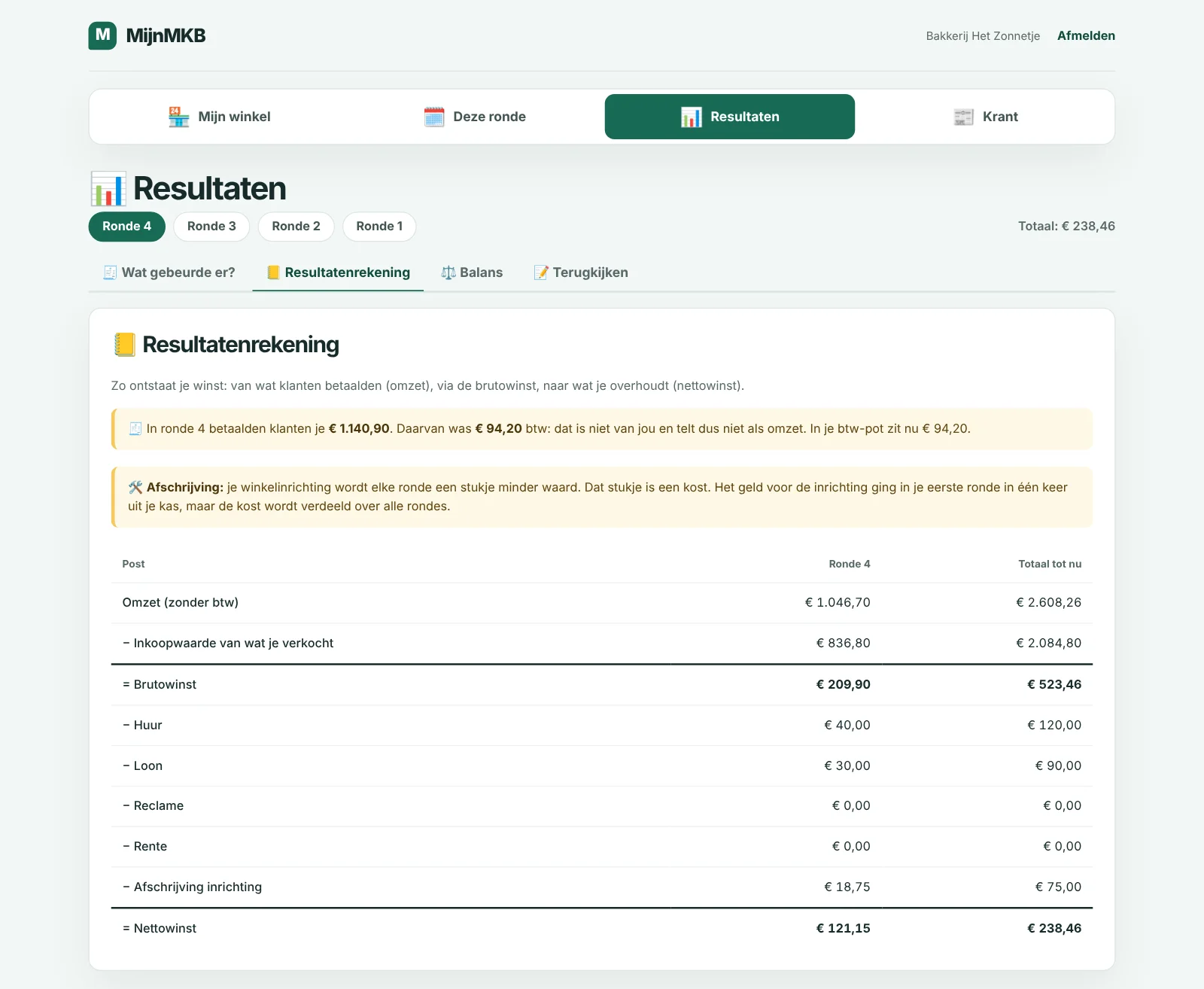Click the scales icon beside Balans
This screenshot has width=1204, height=989.
[x=448, y=272]
